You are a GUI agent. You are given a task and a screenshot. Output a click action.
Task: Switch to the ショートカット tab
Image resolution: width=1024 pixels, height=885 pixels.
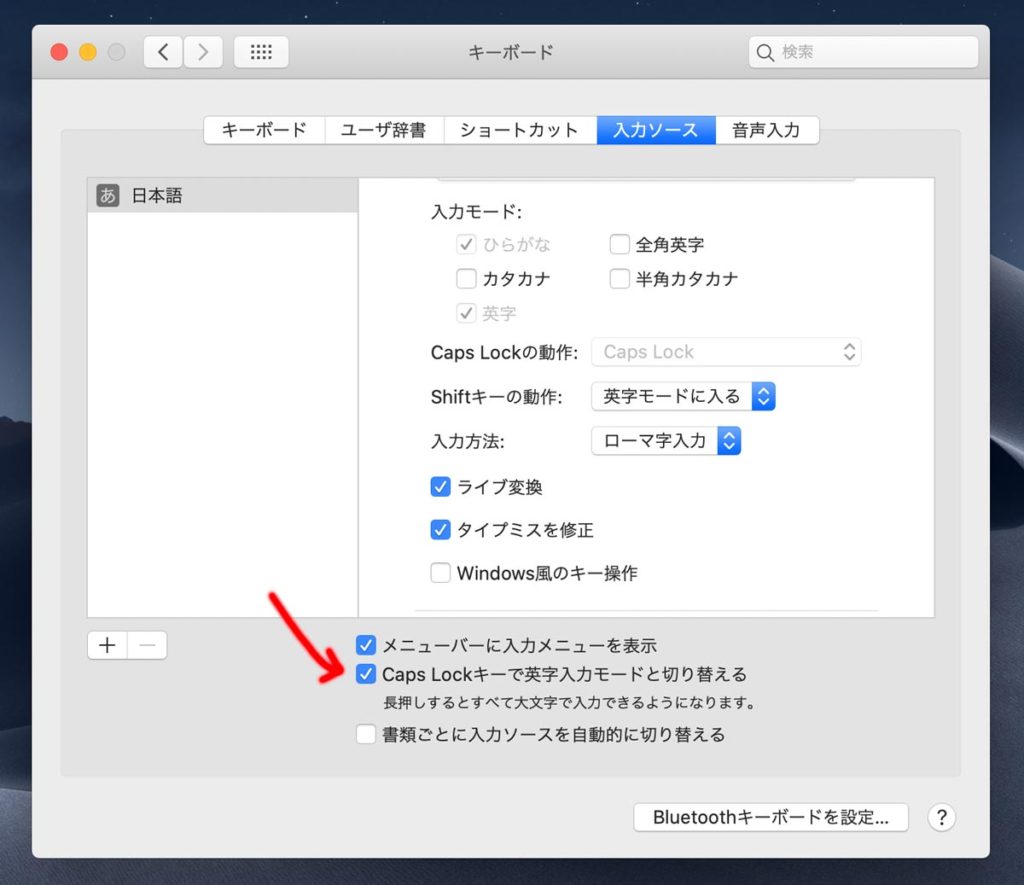pyautogui.click(x=520, y=130)
